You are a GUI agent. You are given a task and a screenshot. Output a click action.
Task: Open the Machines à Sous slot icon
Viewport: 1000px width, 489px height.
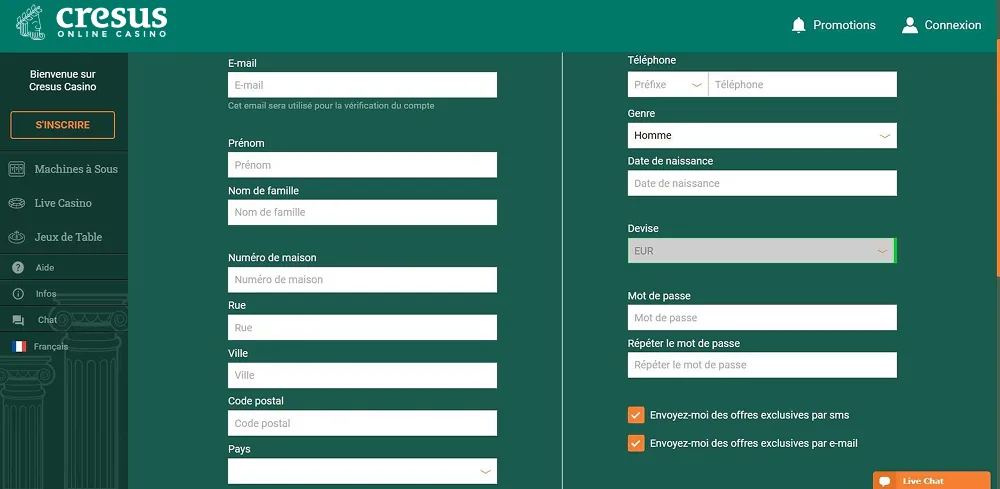click(17, 169)
